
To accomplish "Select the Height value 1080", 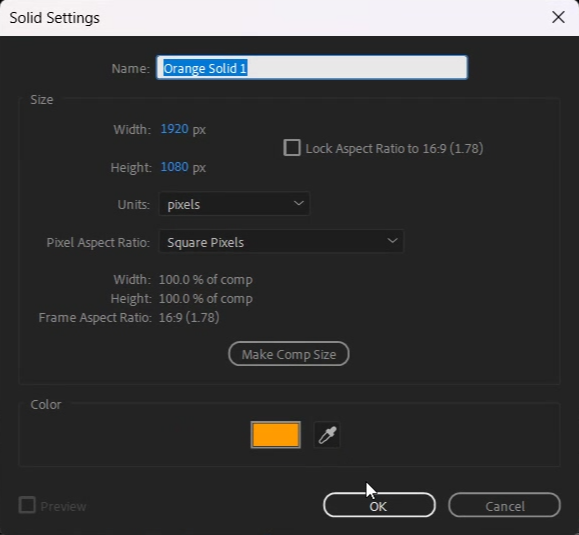I will click(174, 167).
